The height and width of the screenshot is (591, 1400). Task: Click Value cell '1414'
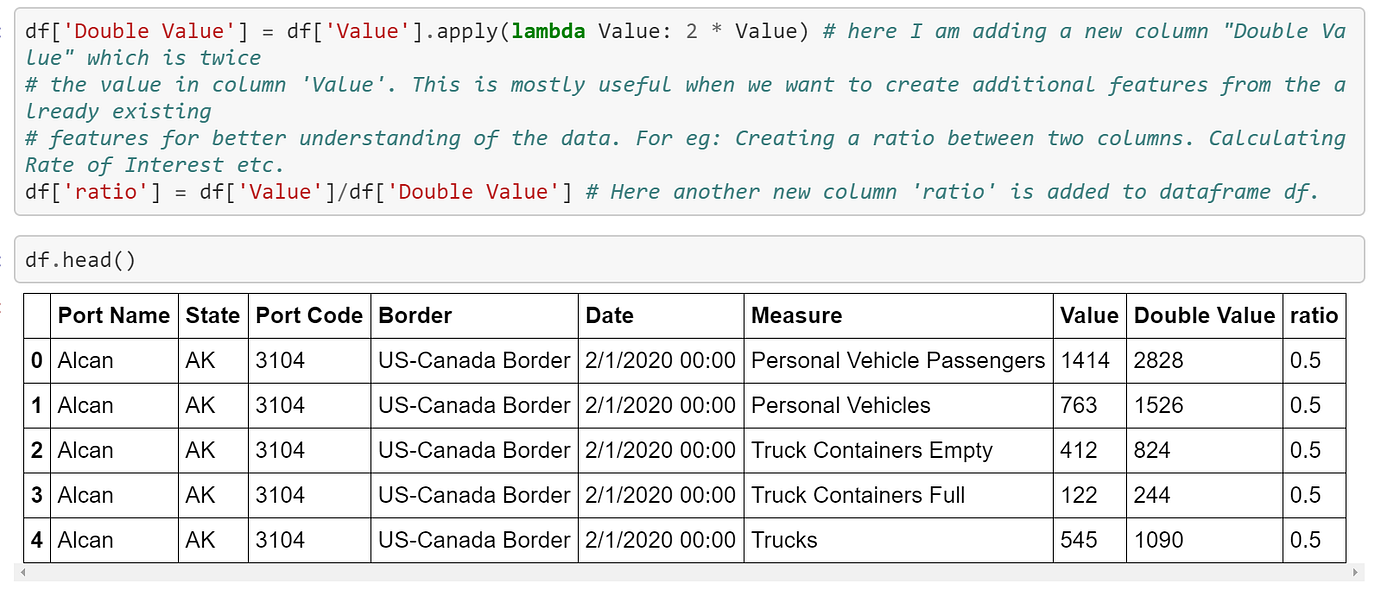[1089, 360]
